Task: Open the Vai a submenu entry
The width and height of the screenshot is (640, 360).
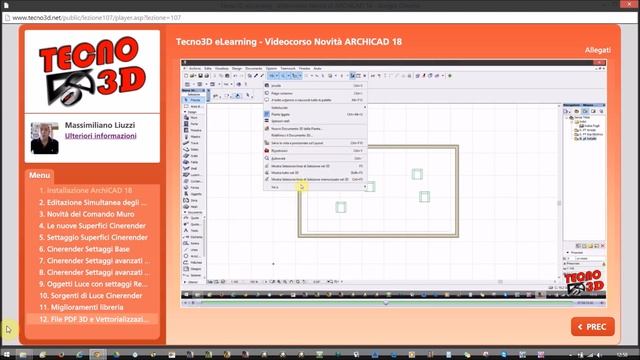Action: [315, 187]
